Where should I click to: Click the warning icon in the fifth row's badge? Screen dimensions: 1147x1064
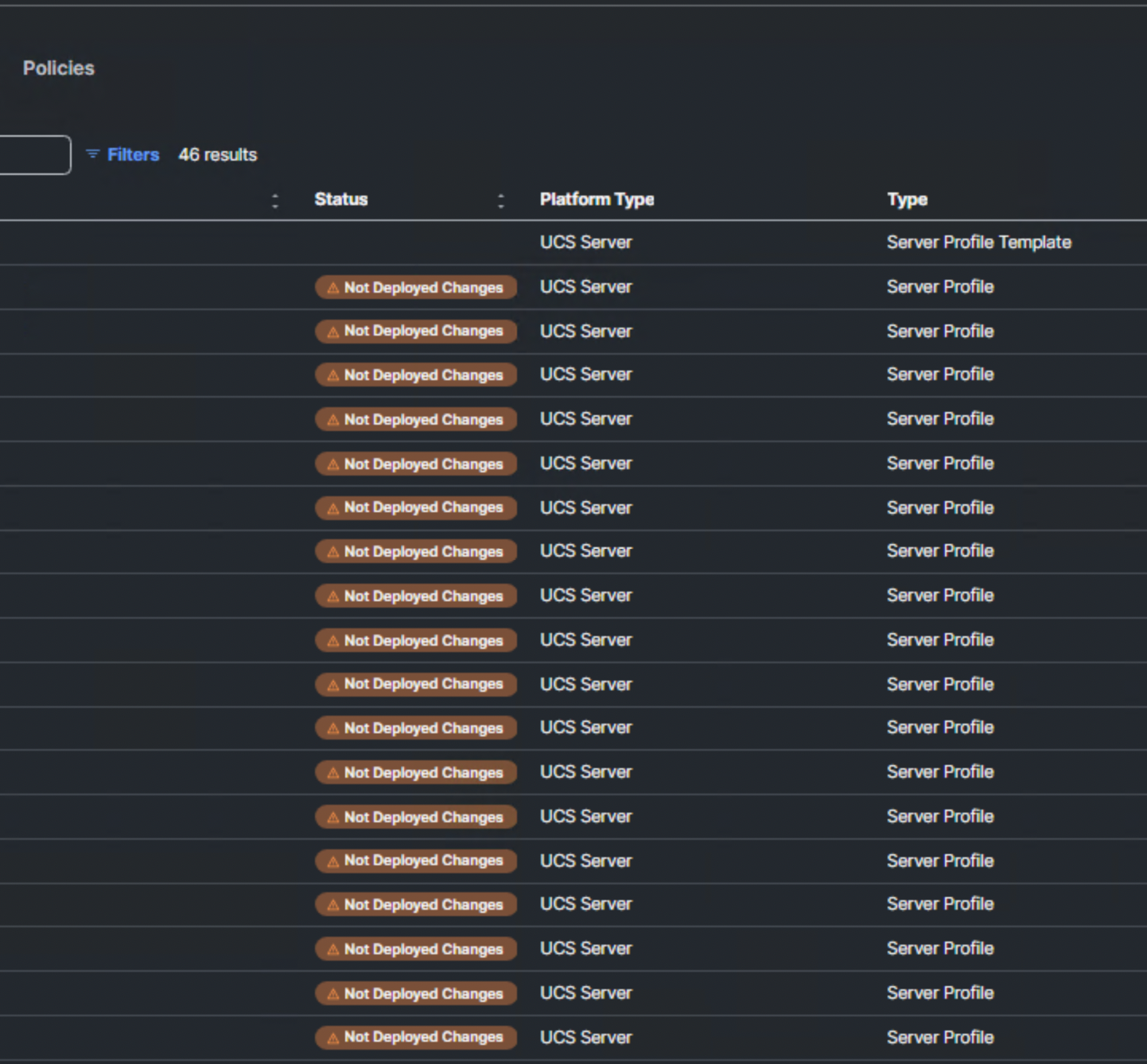[332, 464]
